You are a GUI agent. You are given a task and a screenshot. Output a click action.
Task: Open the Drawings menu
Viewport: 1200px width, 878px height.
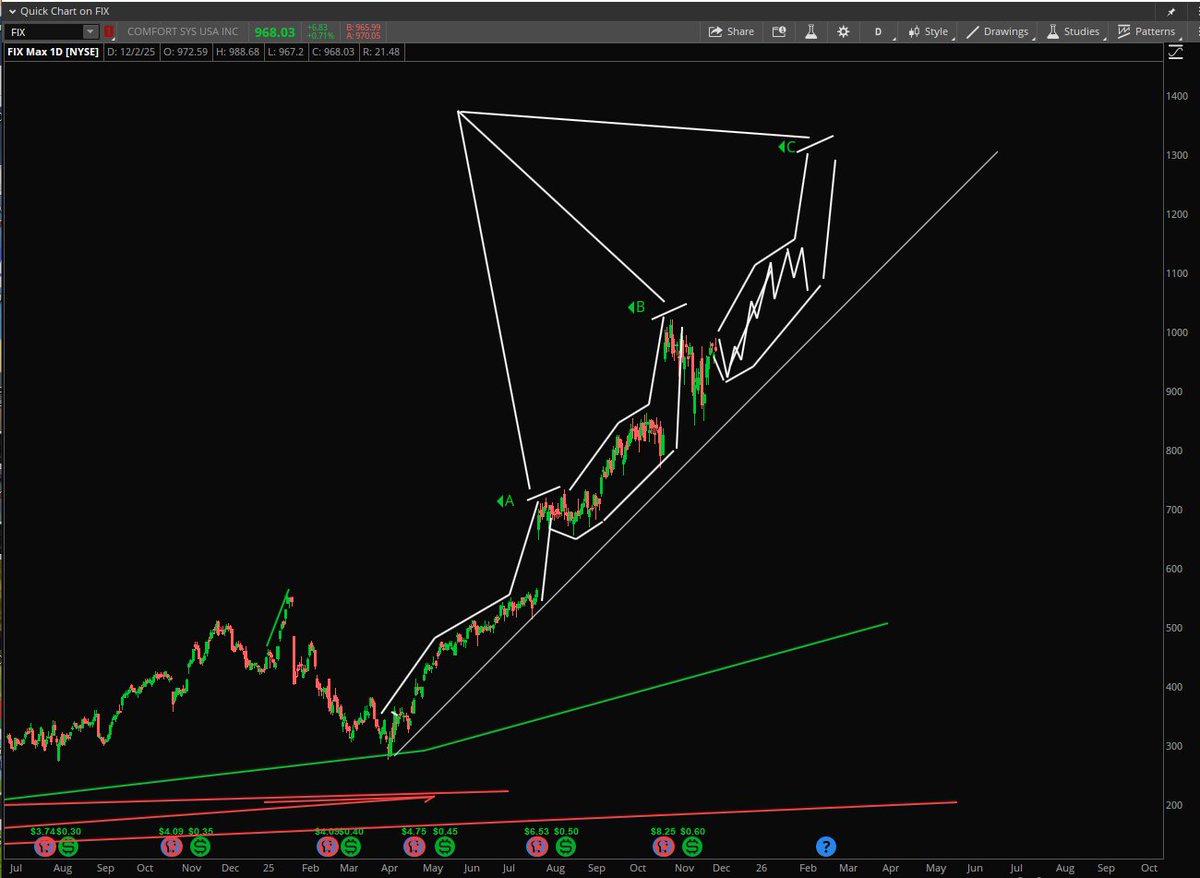tap(998, 31)
